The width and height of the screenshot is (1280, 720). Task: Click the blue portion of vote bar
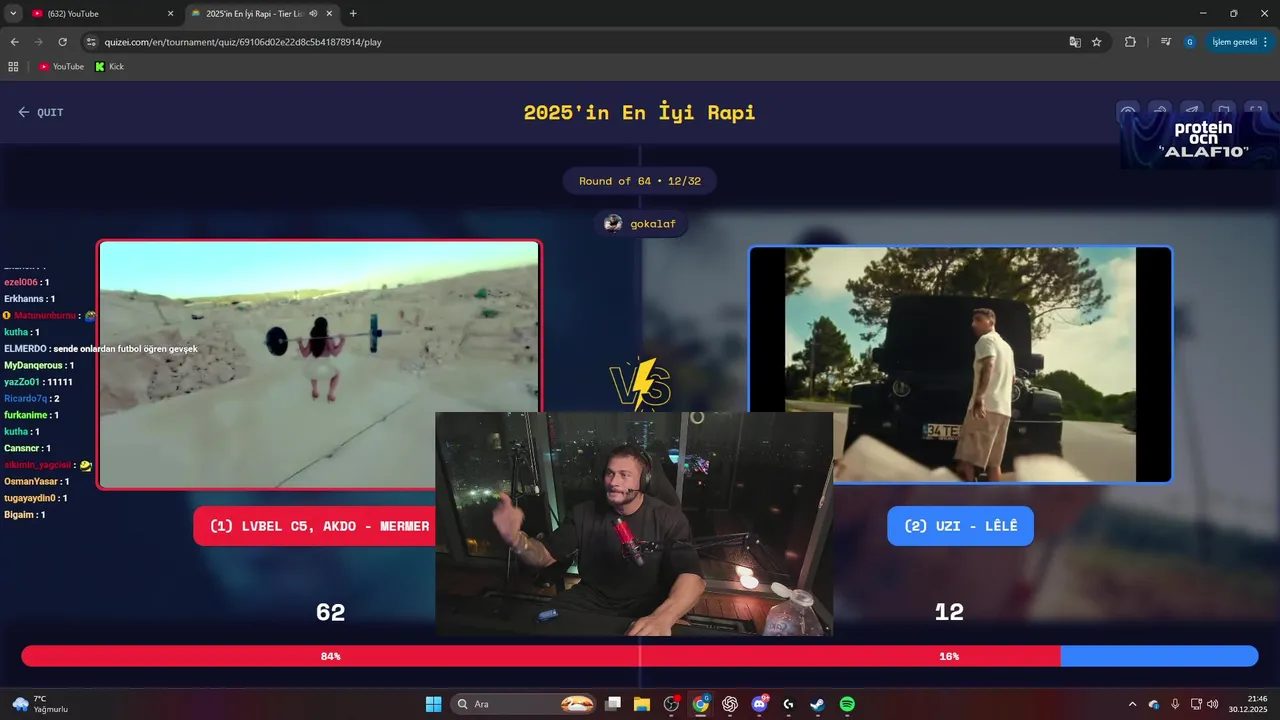1159,656
